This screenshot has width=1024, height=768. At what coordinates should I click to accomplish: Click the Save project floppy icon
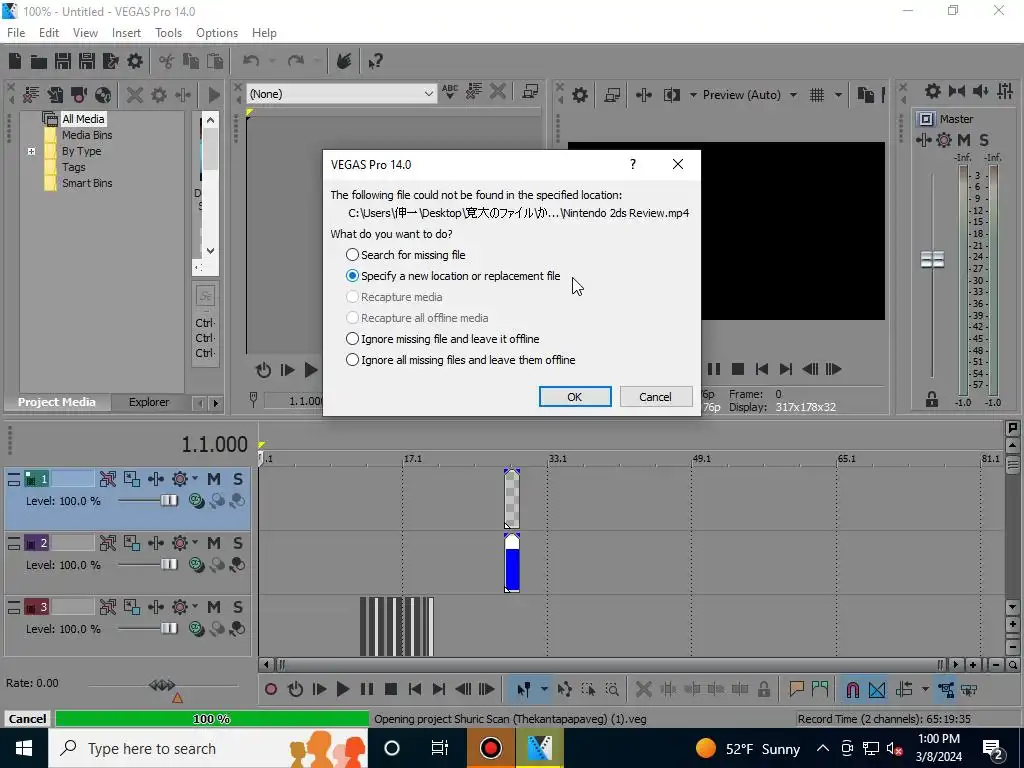click(63, 61)
